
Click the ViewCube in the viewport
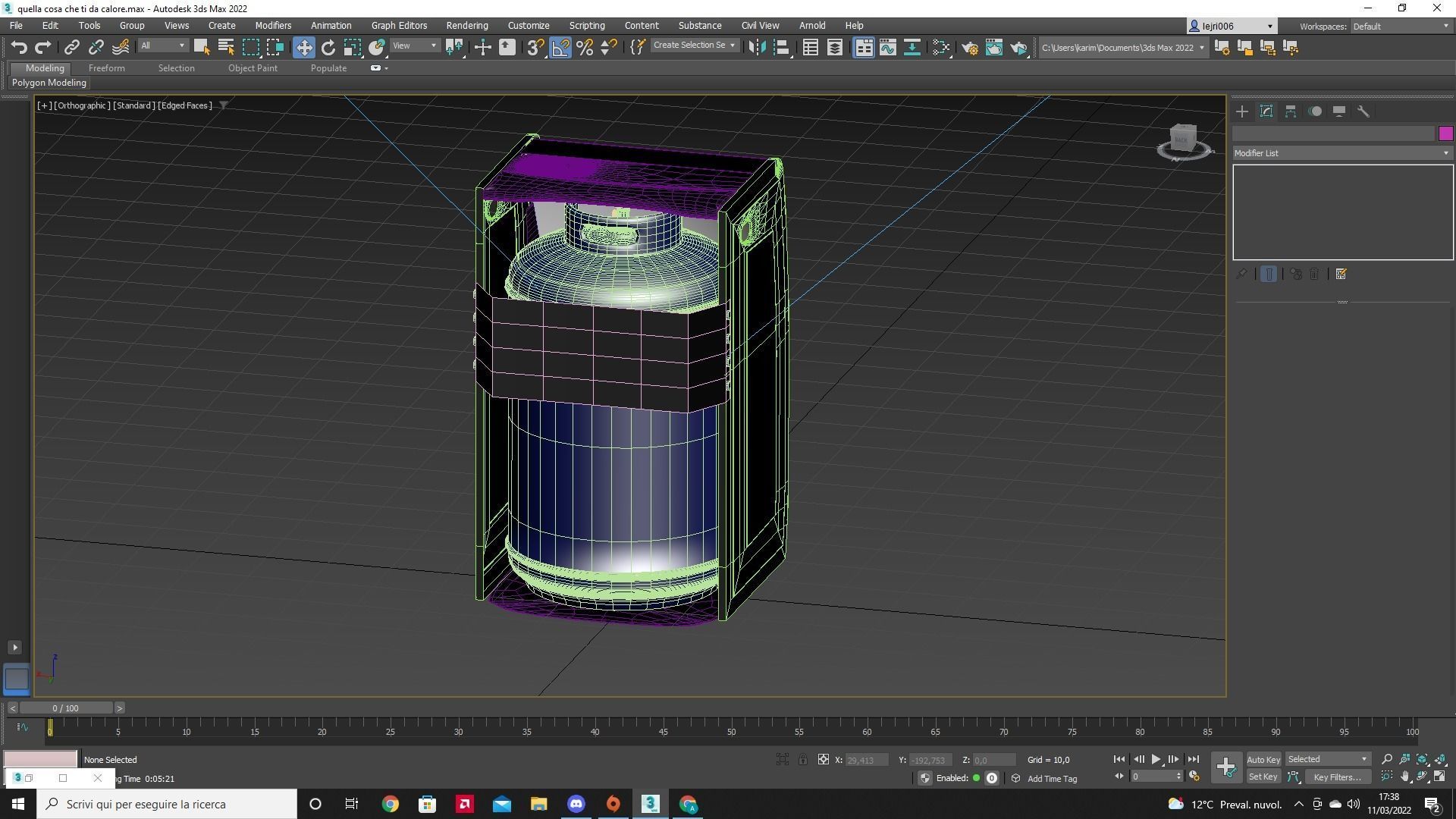[x=1183, y=140]
